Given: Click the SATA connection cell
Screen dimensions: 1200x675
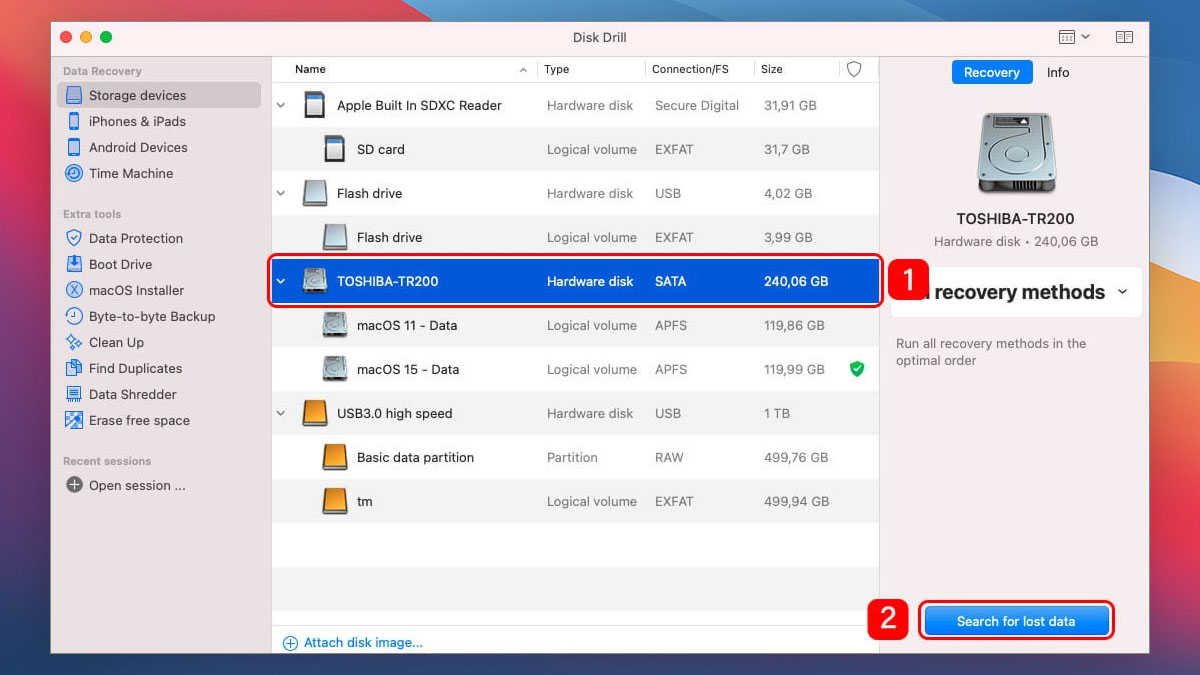Looking at the screenshot, I should click(x=670, y=281).
